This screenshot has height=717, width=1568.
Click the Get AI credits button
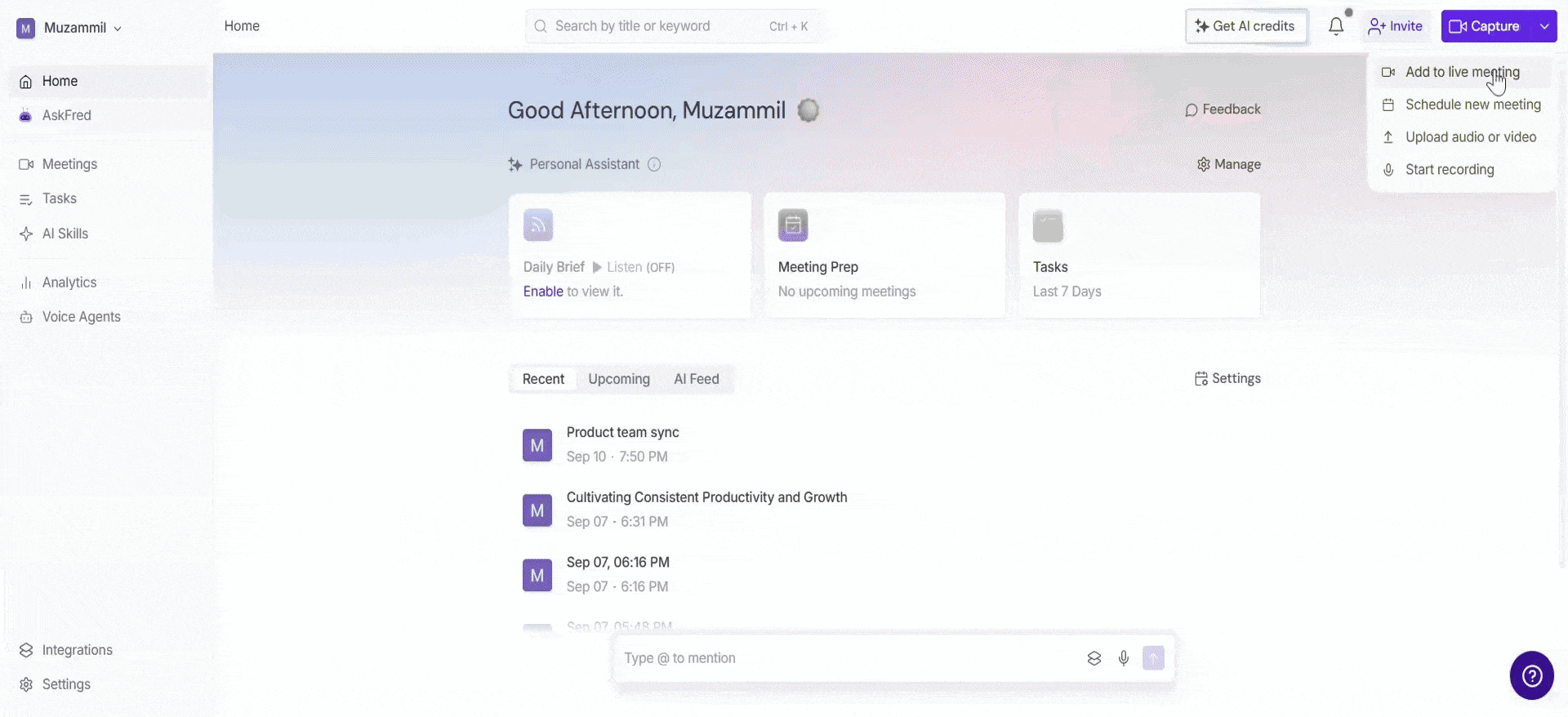click(x=1246, y=26)
